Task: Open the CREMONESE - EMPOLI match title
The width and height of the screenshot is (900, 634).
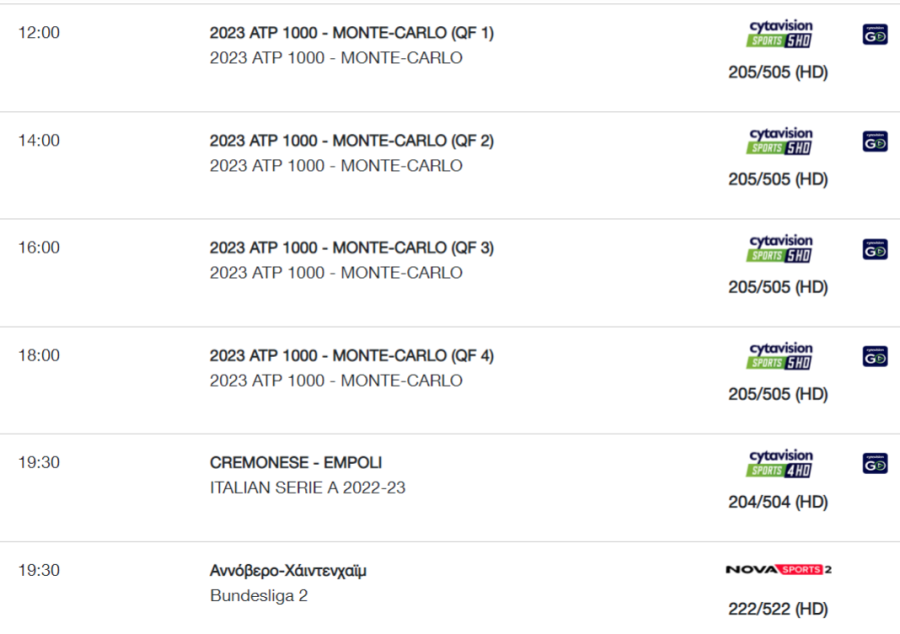Action: pyautogui.click(x=295, y=463)
